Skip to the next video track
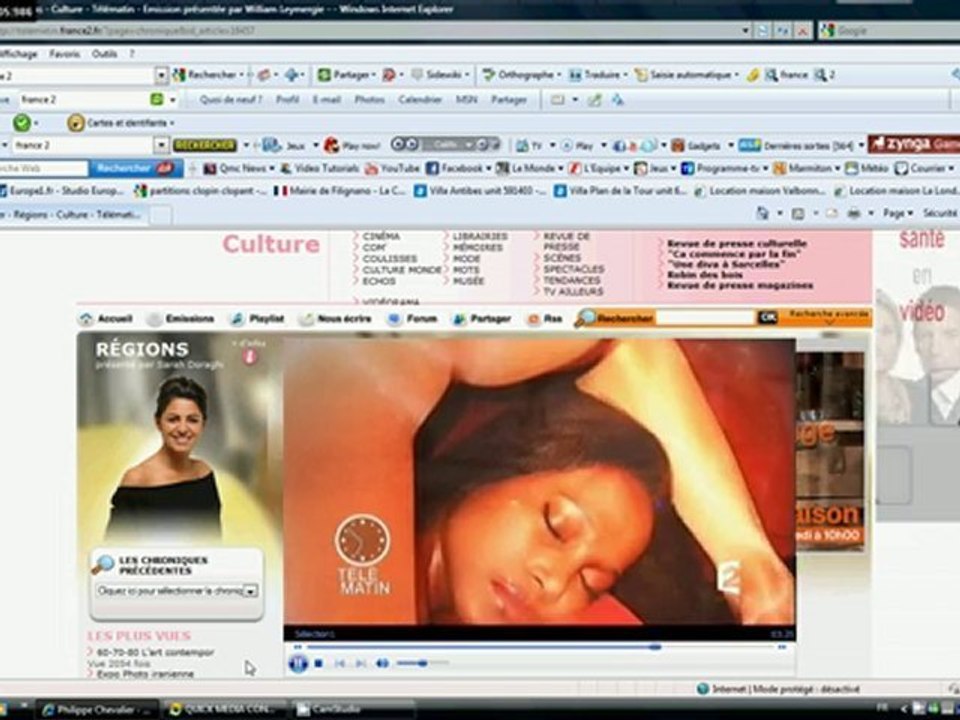 pos(361,663)
